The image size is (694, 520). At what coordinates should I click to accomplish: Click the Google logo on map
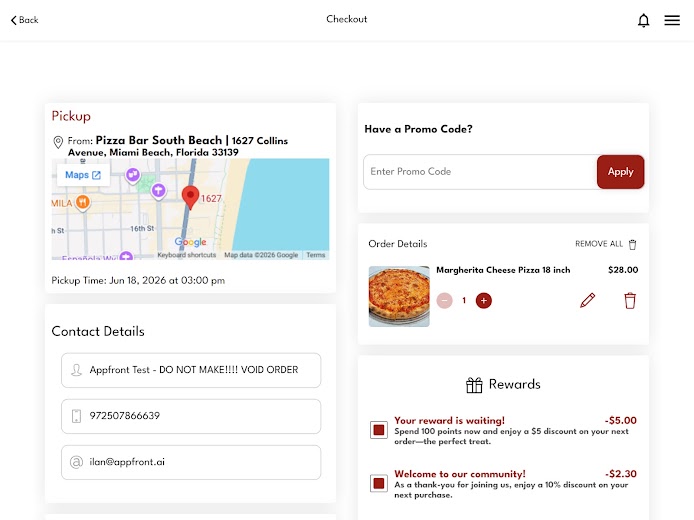[x=190, y=242]
